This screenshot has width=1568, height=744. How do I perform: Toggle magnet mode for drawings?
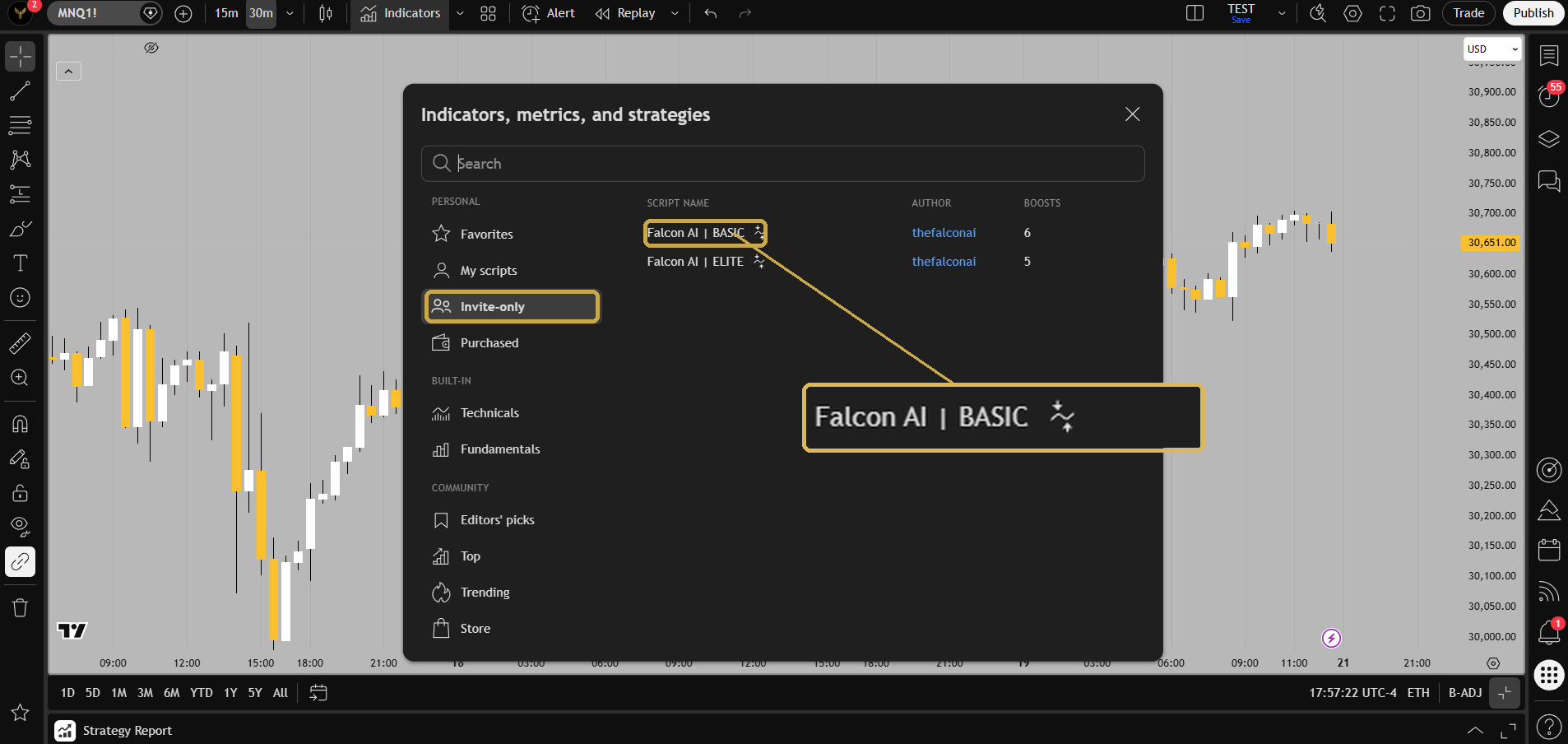coord(20,424)
